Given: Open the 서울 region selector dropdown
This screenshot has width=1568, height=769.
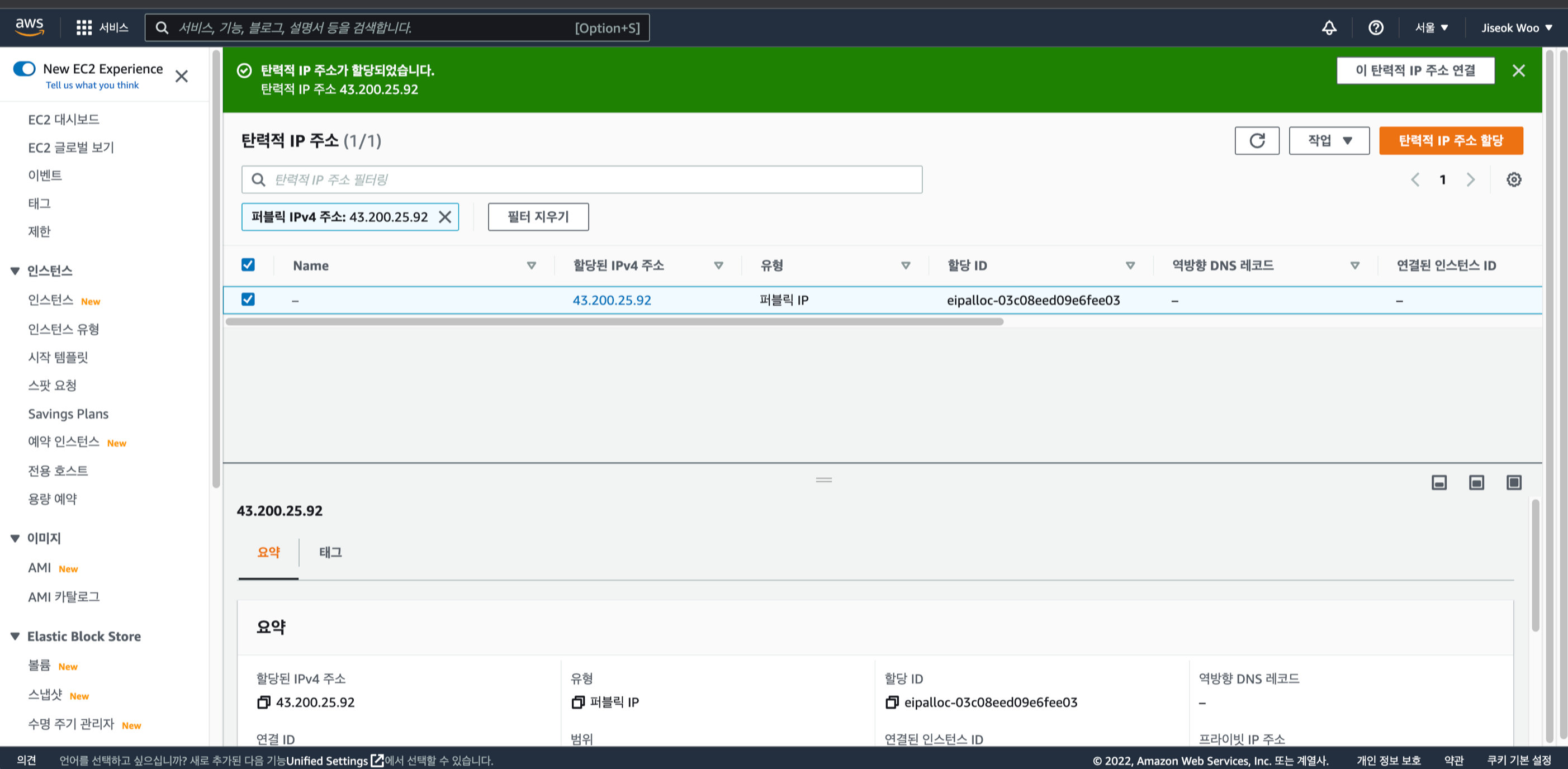Looking at the screenshot, I should point(1431,28).
